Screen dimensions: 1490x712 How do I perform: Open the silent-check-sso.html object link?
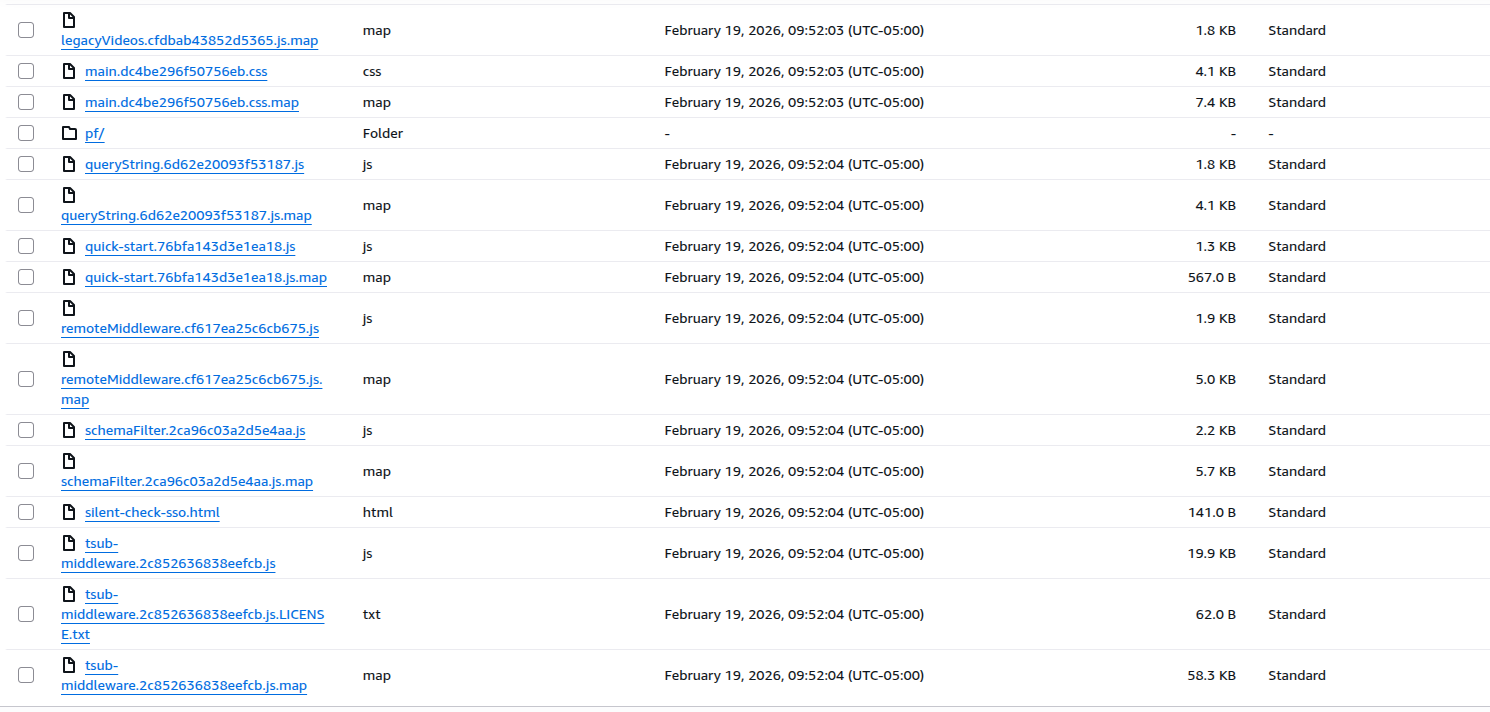point(152,513)
